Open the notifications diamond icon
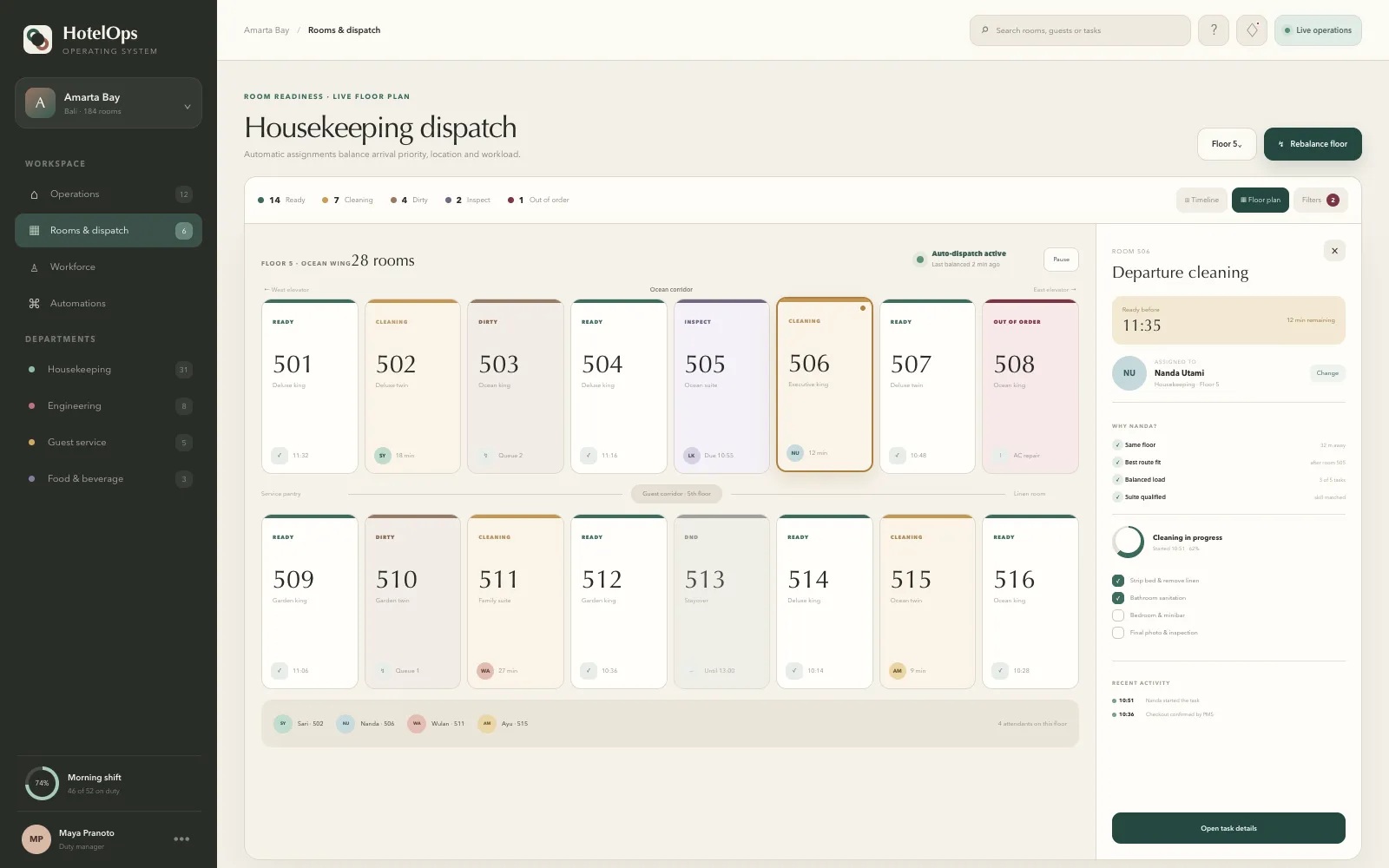Image resolution: width=1389 pixels, height=868 pixels. (1252, 30)
